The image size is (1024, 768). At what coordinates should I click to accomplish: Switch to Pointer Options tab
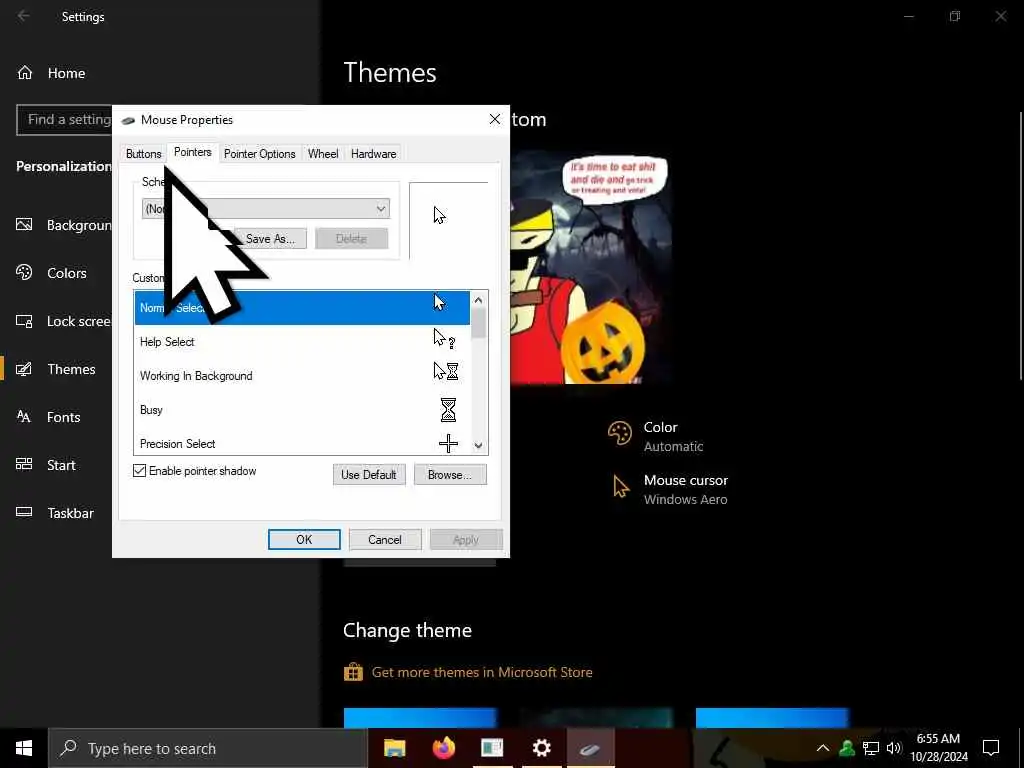click(x=259, y=153)
